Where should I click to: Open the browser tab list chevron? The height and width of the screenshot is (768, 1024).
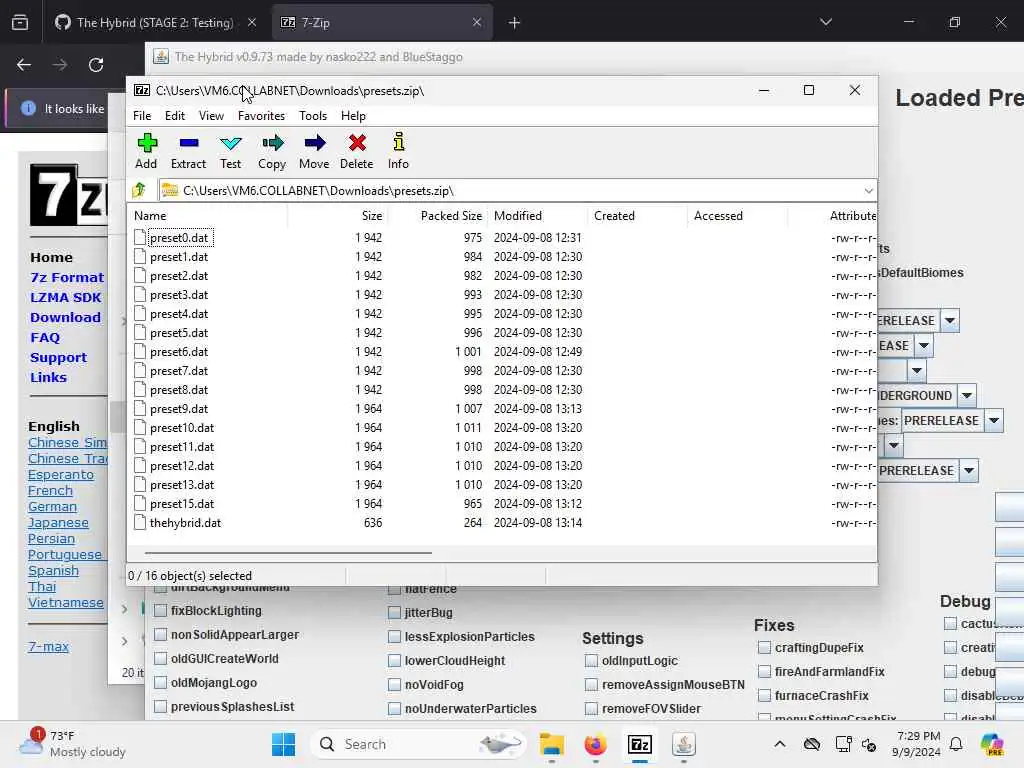pyautogui.click(x=825, y=22)
